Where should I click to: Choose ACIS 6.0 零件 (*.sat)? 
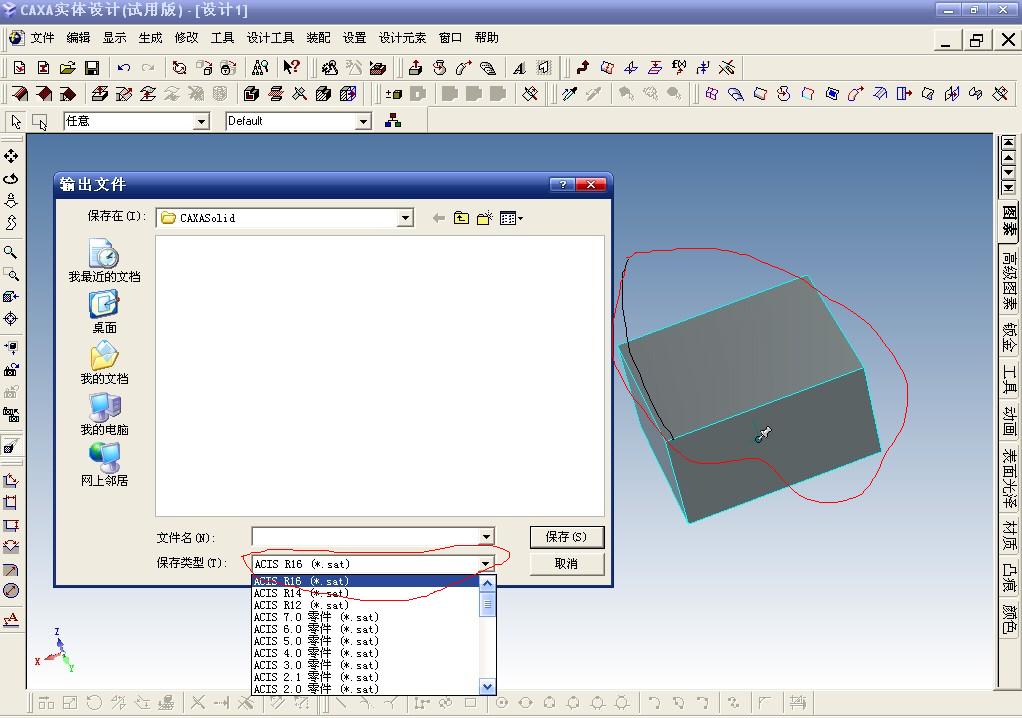coord(366,629)
